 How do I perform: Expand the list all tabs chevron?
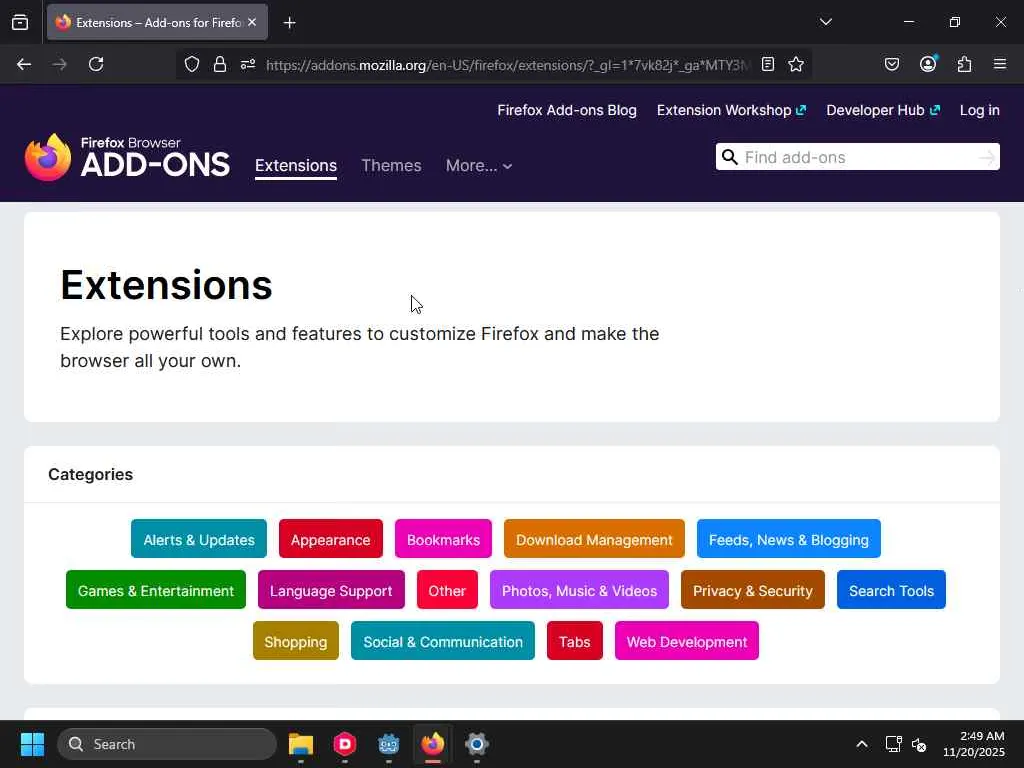[825, 22]
